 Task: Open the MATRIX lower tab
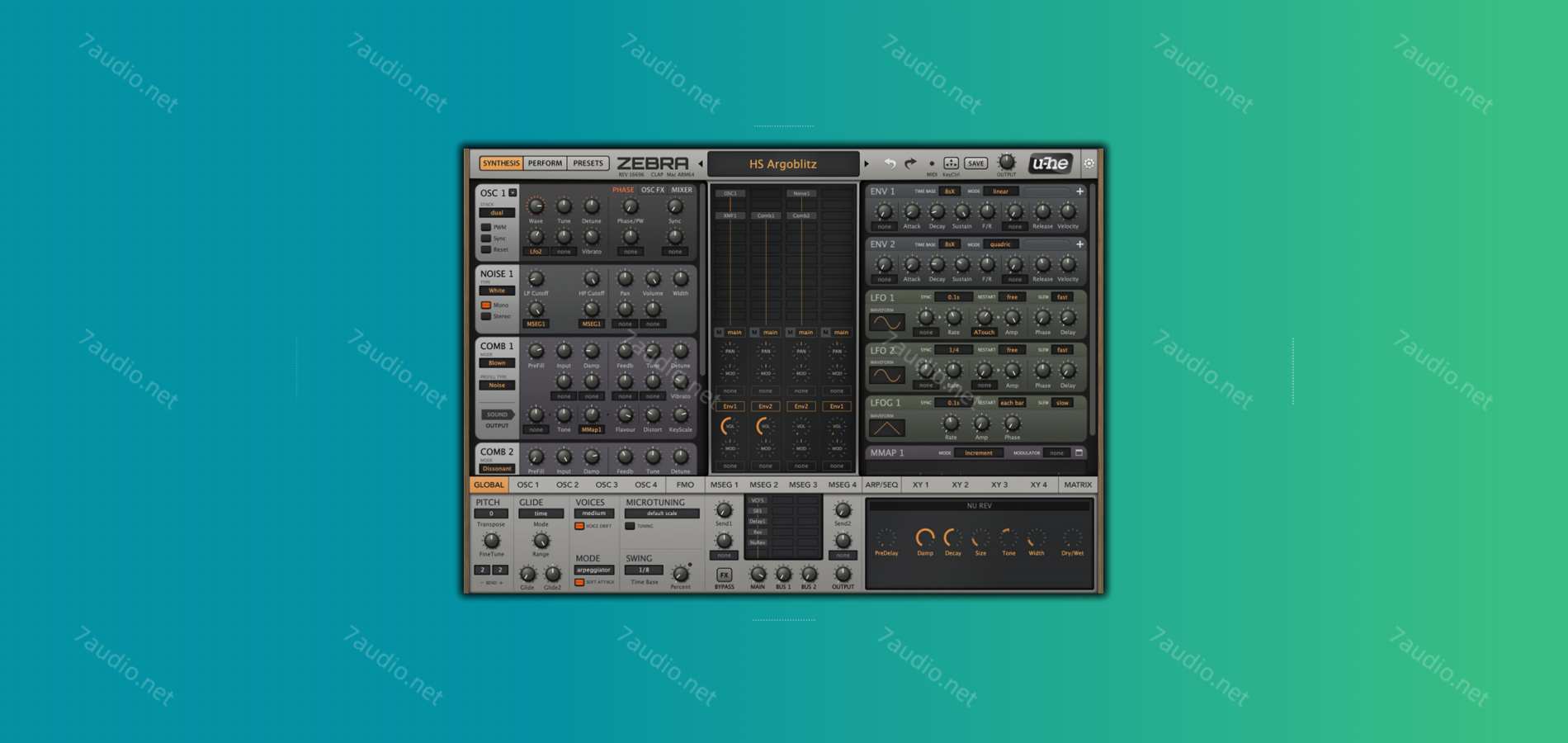click(x=1078, y=485)
